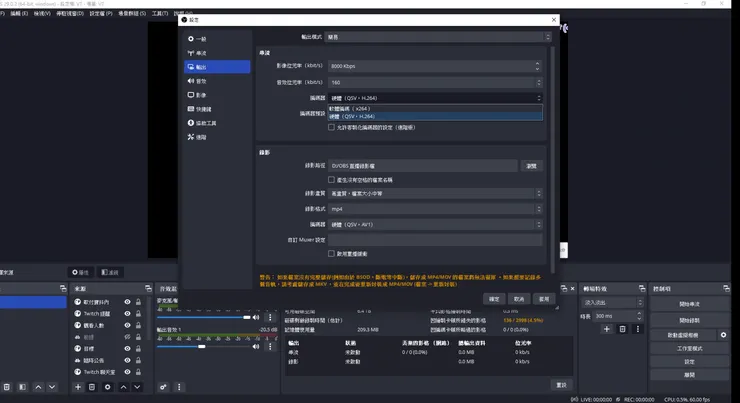The height and width of the screenshot is (403, 740).
Task: Choose software x264 encoder option
Action: pyautogui.click(x=435, y=109)
